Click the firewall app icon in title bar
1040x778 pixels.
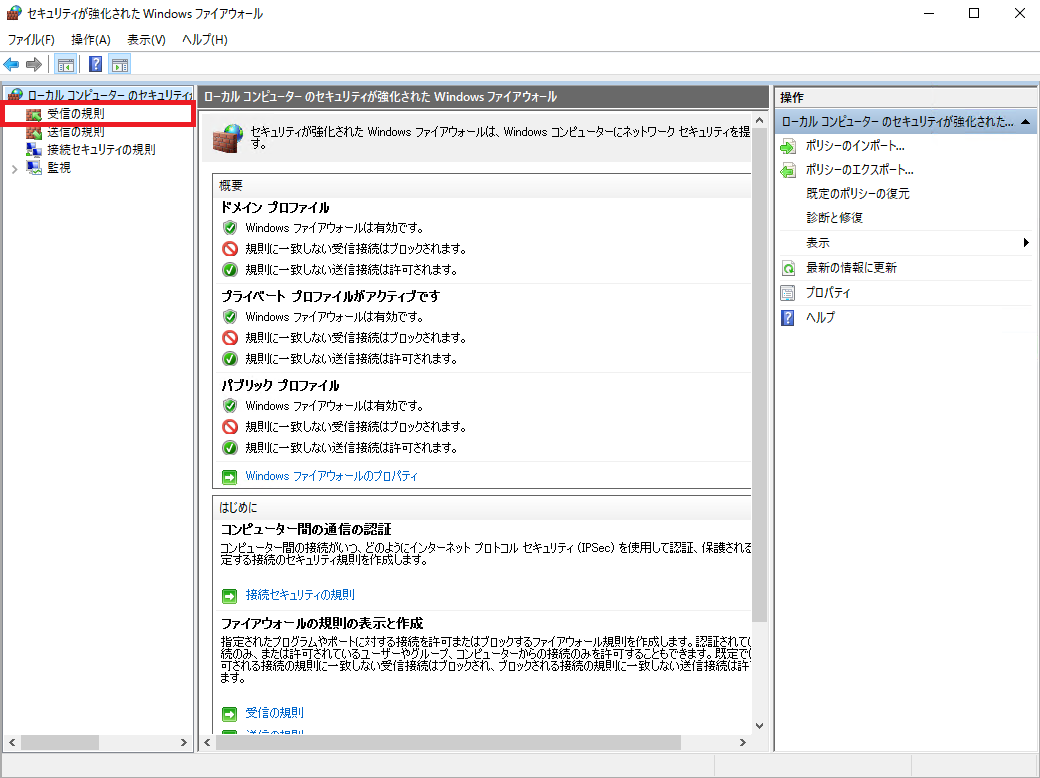coord(14,13)
